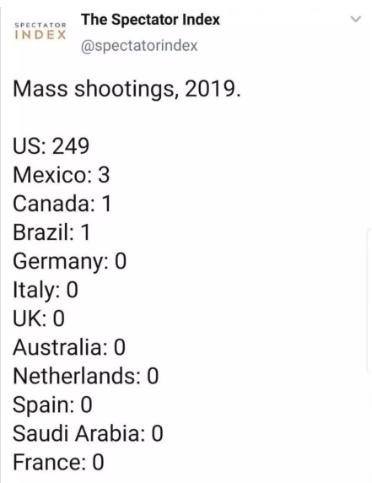Viewport: 372px width, 483px height.
Task: Click the 'France: 0' line
Action: (58, 462)
